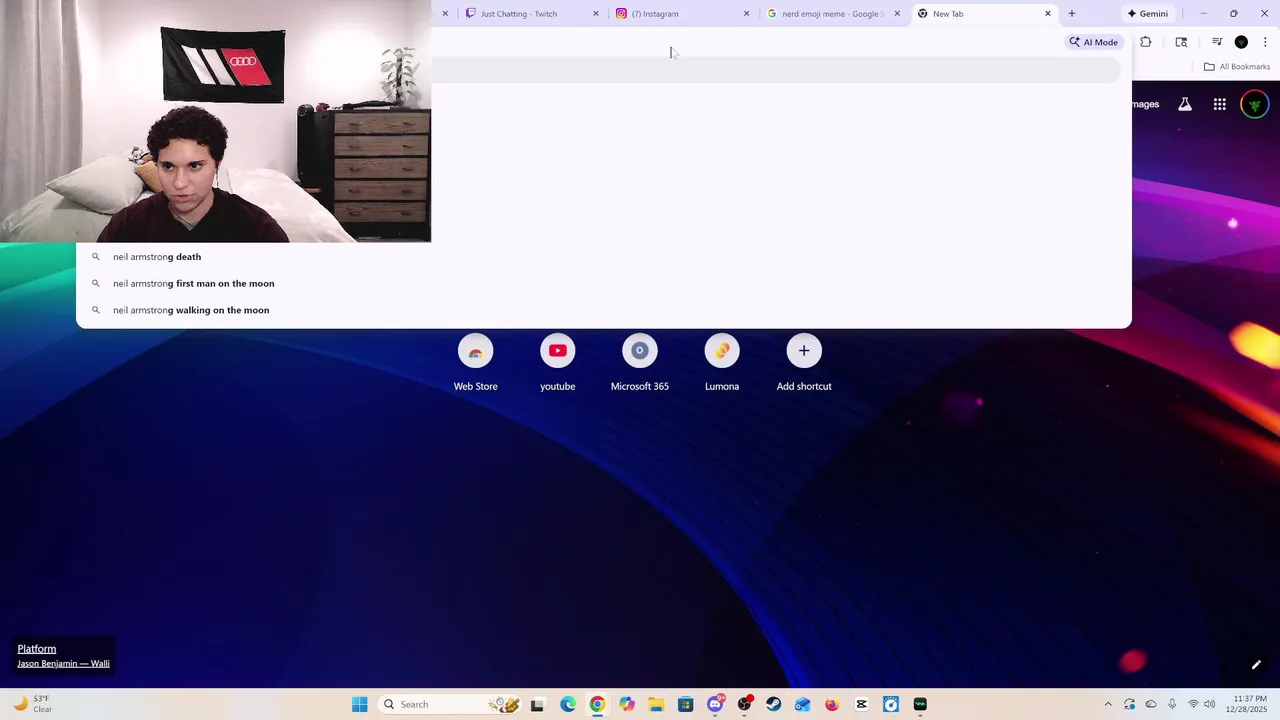The width and height of the screenshot is (1280, 720).
Task: Show hidden system tray icons
Action: click(1108, 705)
